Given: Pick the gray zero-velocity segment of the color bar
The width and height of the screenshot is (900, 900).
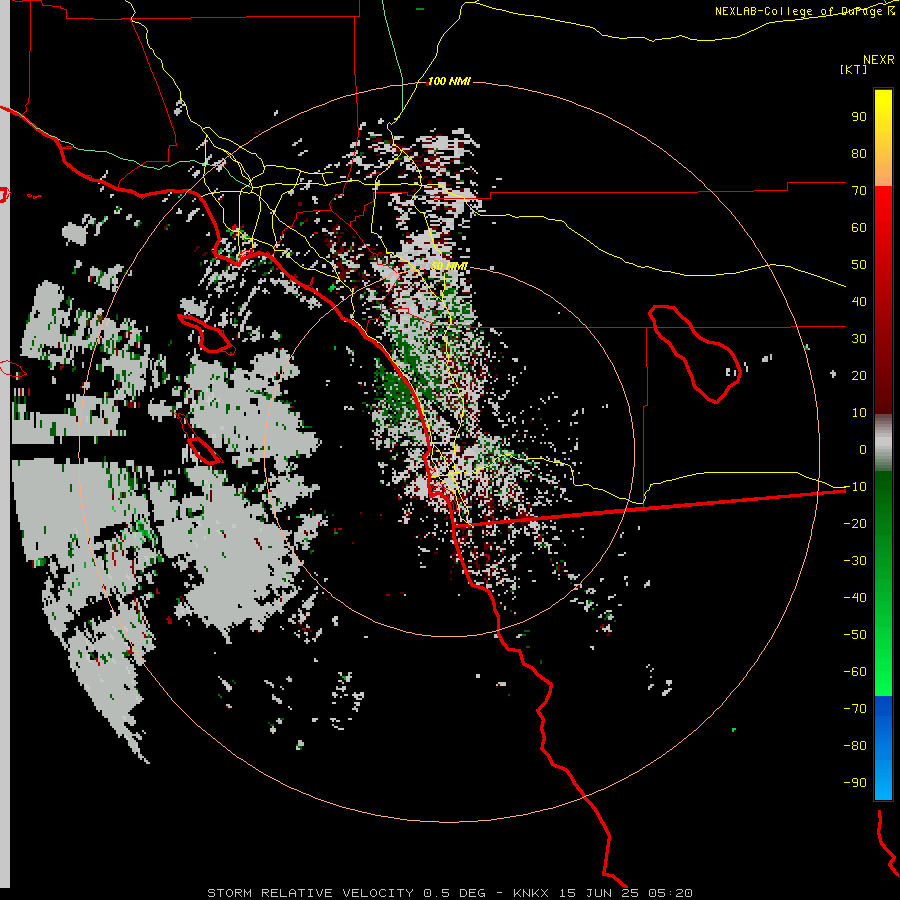Looking at the screenshot, I should 883,443.
